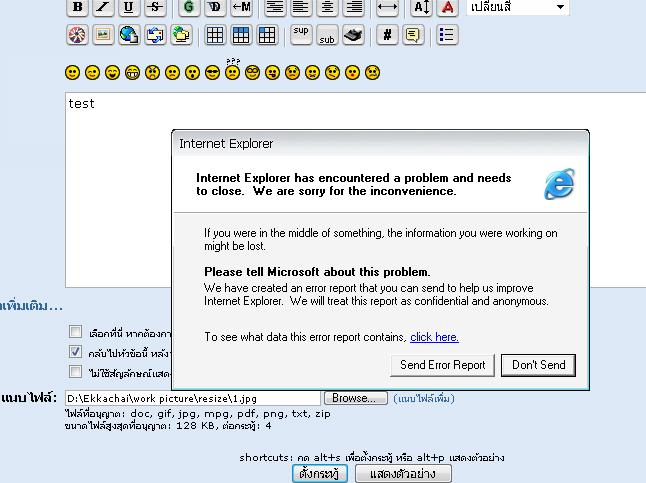Insert teletype typewriter icon

353,35
